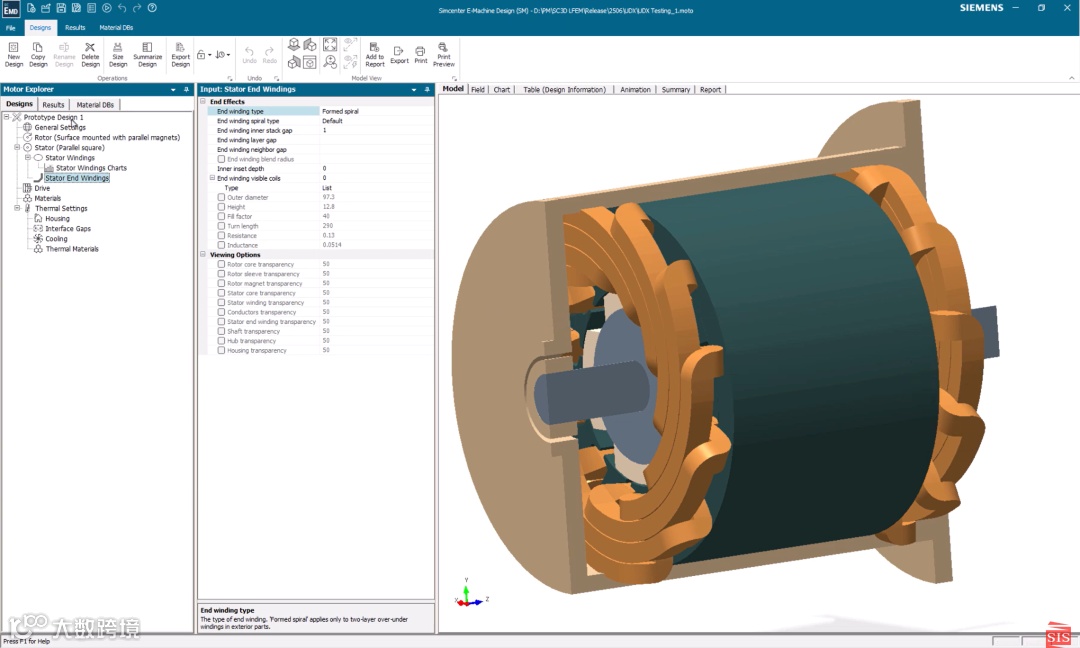Check the Fill factor checkbox

pyautogui.click(x=221, y=216)
